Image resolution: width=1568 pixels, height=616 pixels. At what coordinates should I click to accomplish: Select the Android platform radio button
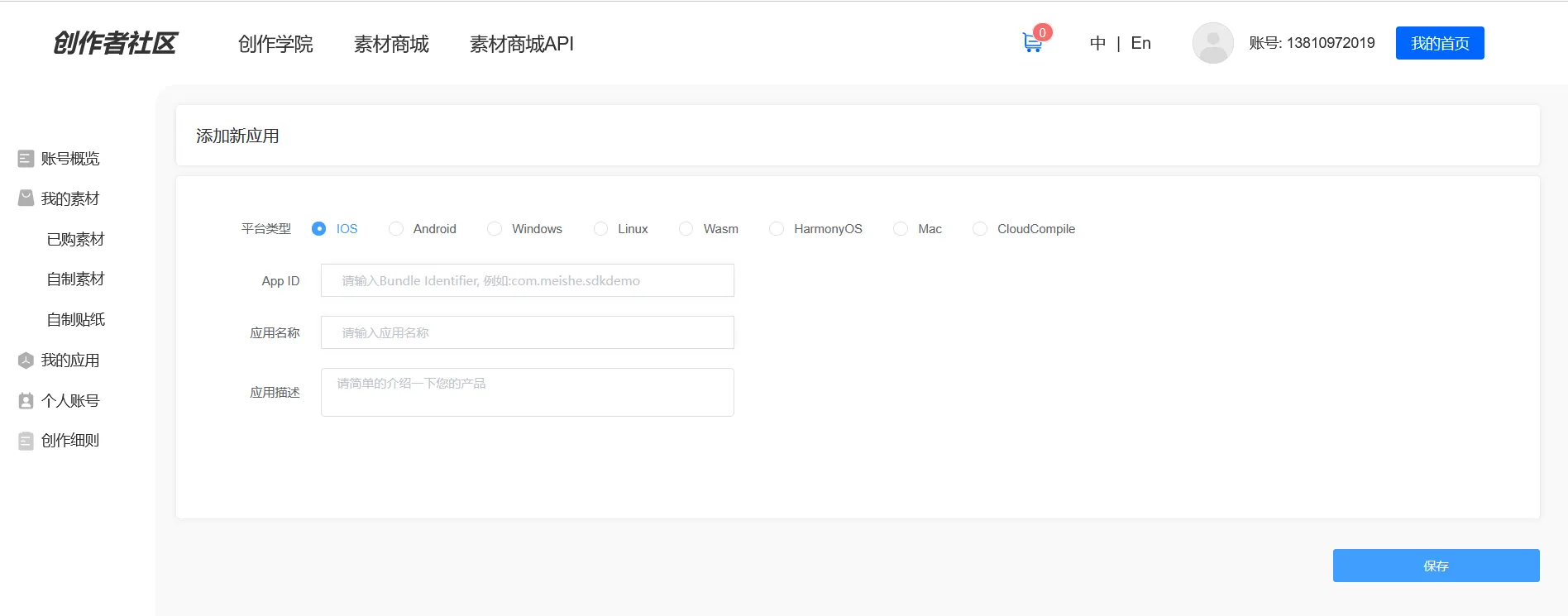(x=396, y=229)
